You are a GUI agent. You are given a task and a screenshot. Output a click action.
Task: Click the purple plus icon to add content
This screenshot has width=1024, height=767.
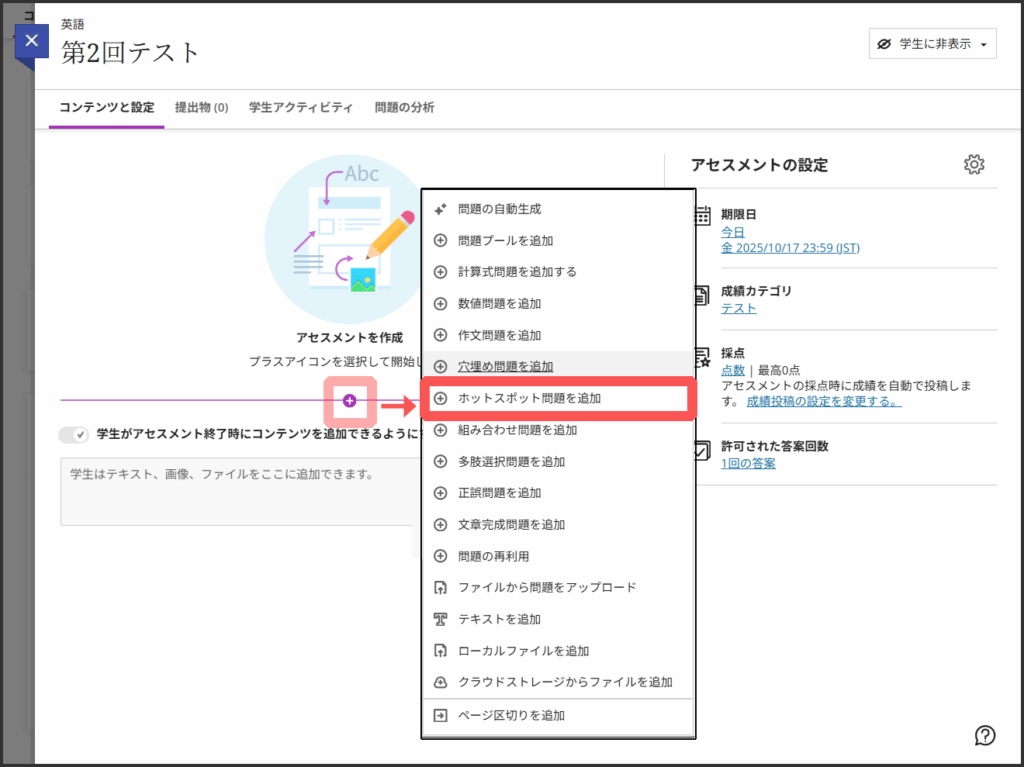349,401
